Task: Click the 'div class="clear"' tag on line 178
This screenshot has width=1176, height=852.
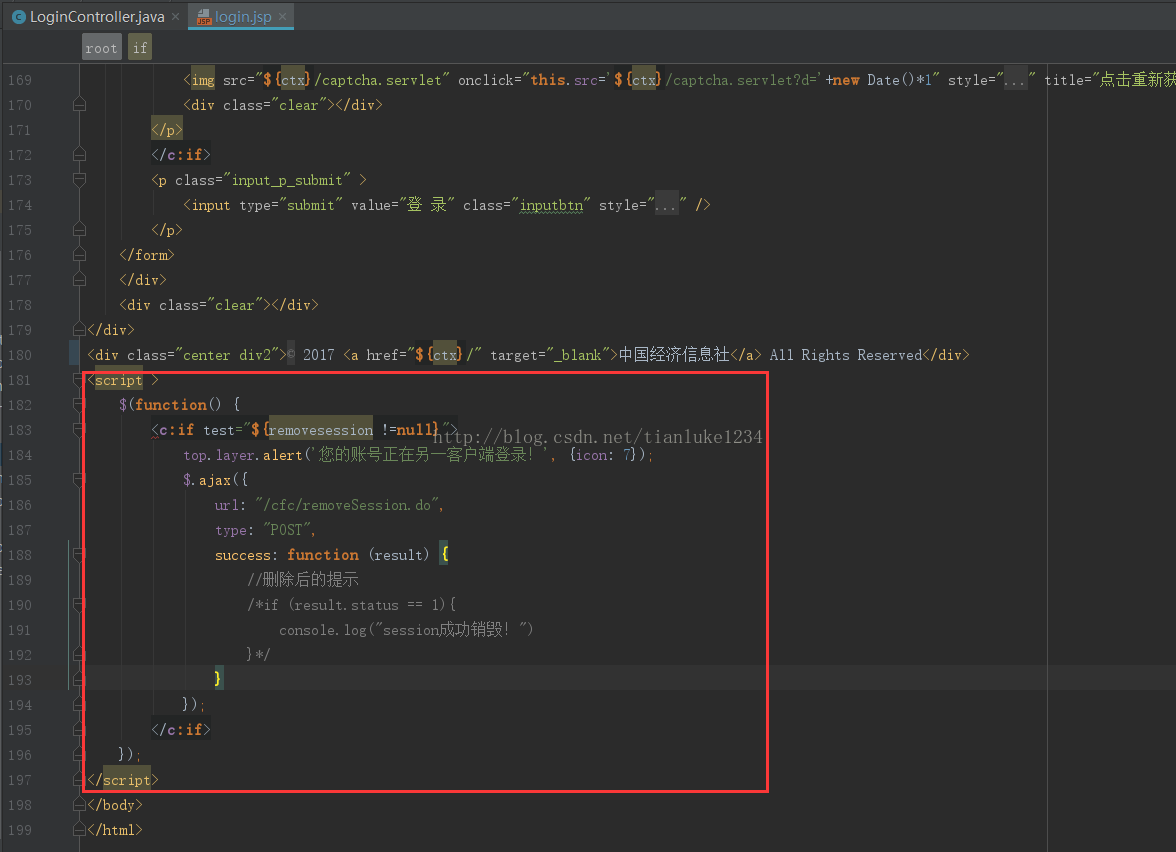Action: pos(194,304)
